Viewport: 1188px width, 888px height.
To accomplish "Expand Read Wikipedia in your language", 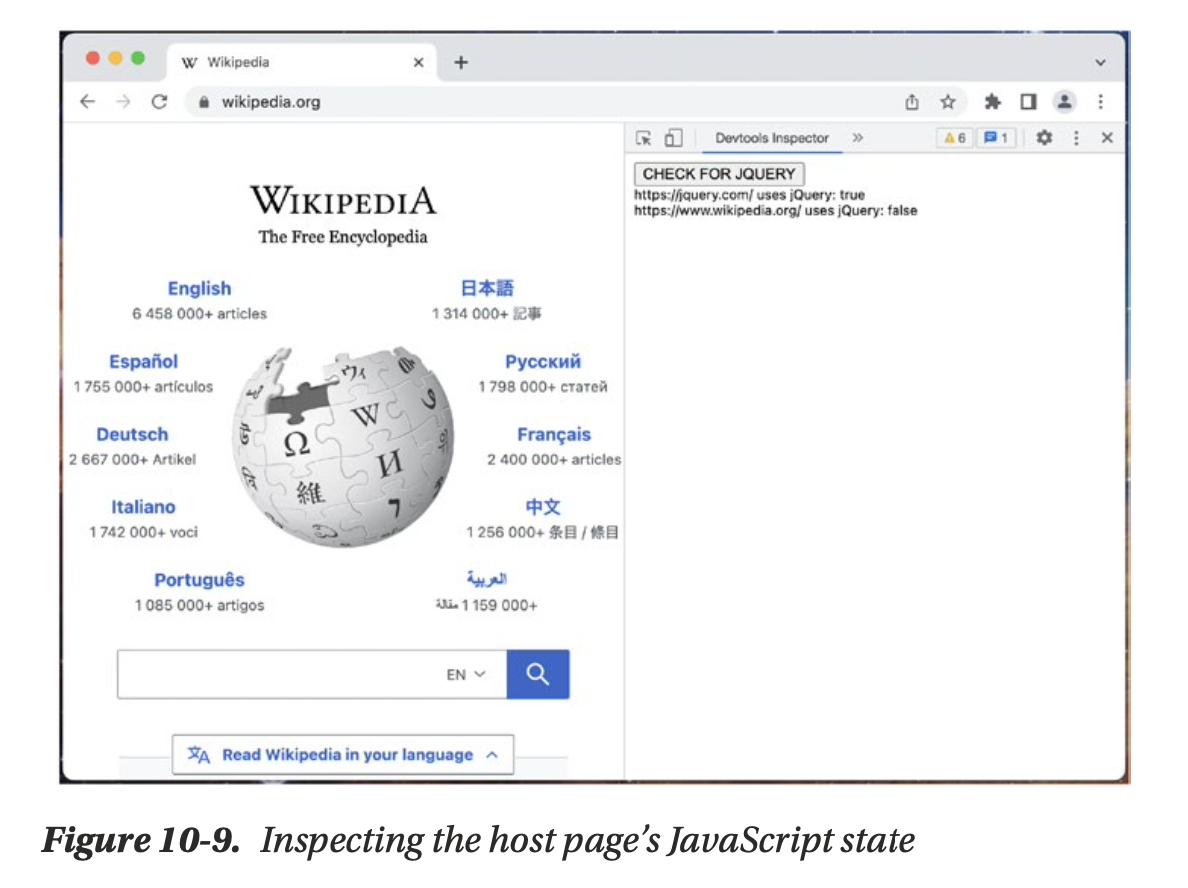I will coord(343,755).
